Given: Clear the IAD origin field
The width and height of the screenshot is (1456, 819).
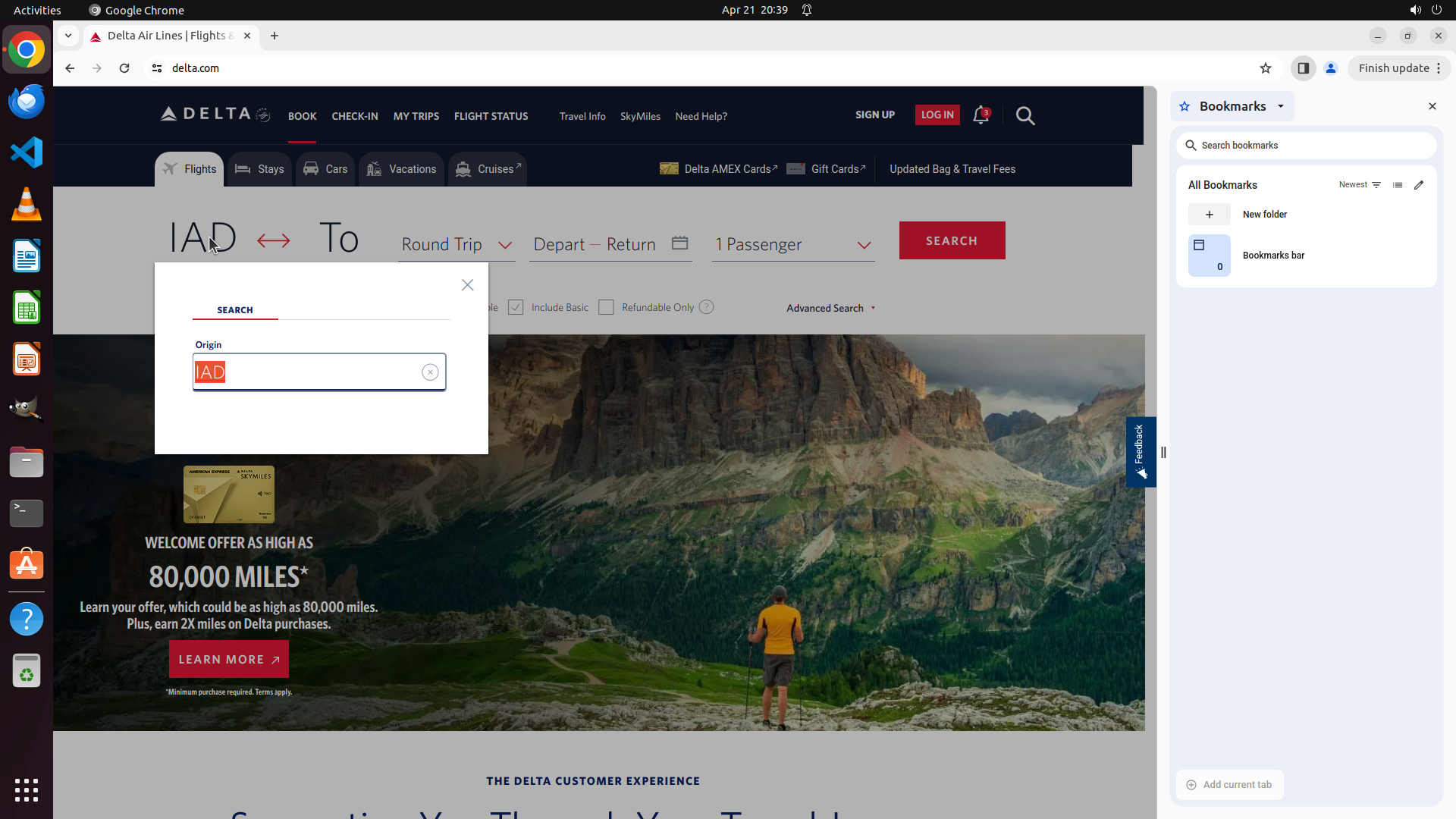Looking at the screenshot, I should pyautogui.click(x=430, y=372).
